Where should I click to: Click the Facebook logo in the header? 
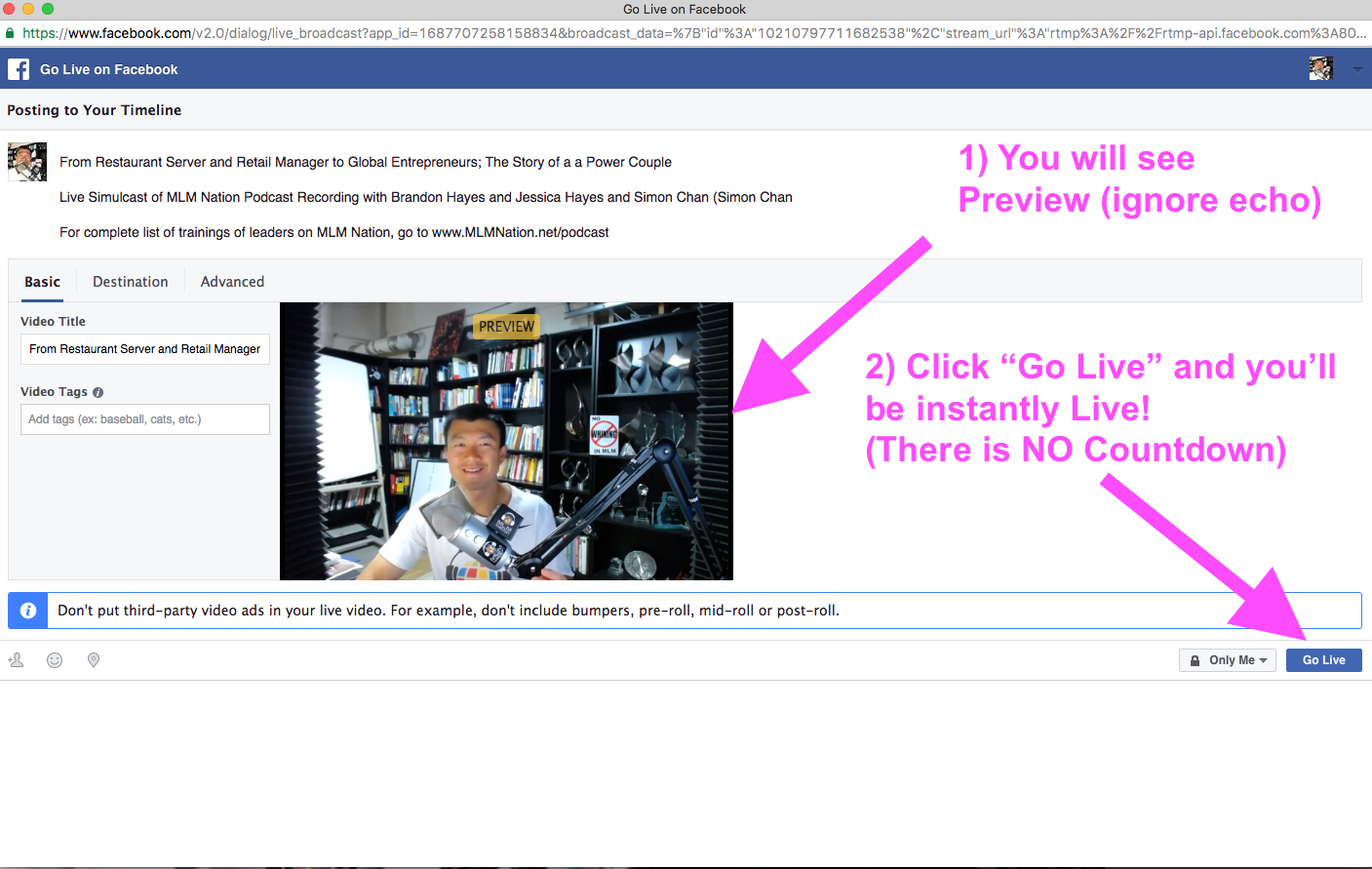click(x=19, y=69)
